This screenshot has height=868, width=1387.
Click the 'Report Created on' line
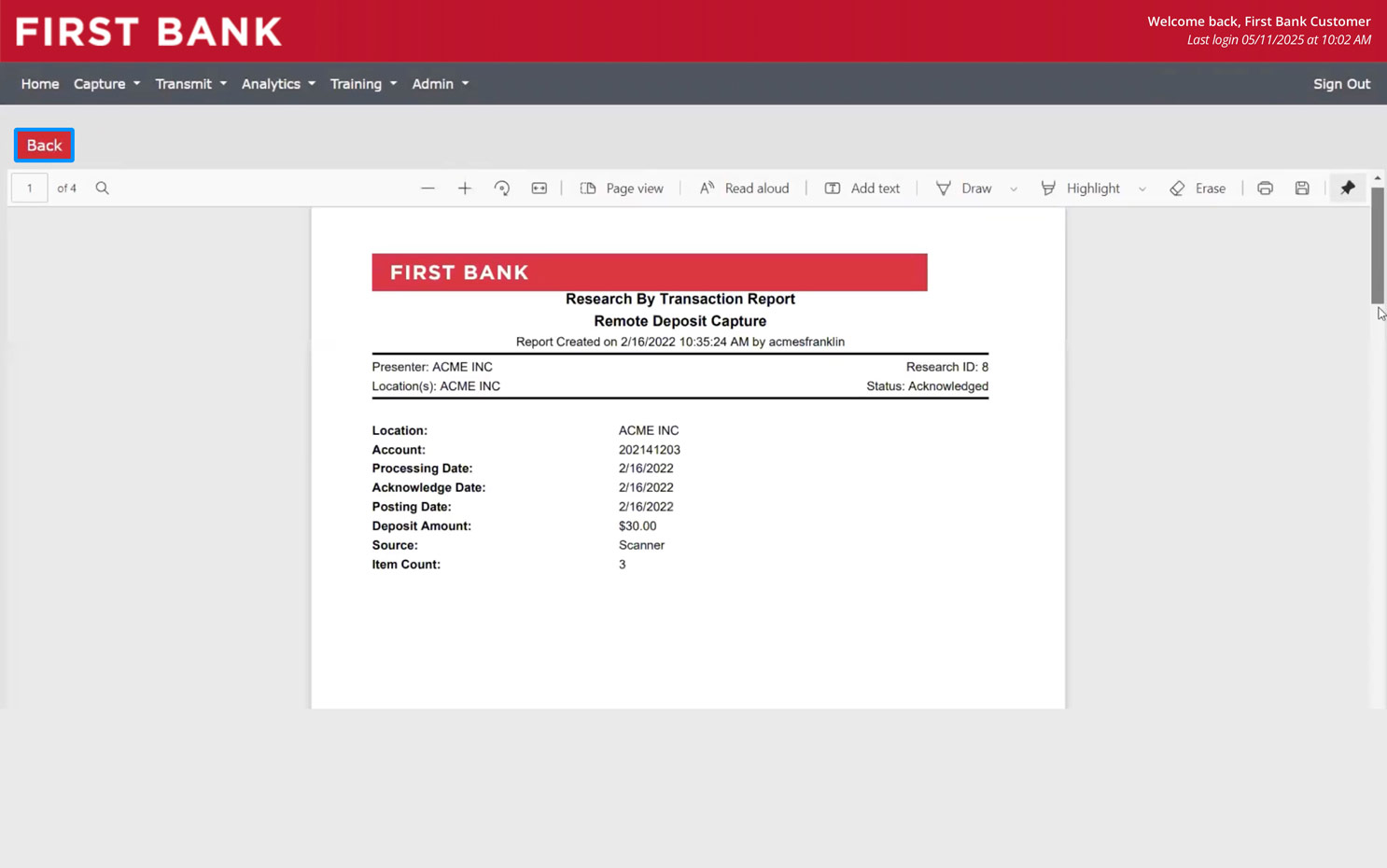(680, 342)
